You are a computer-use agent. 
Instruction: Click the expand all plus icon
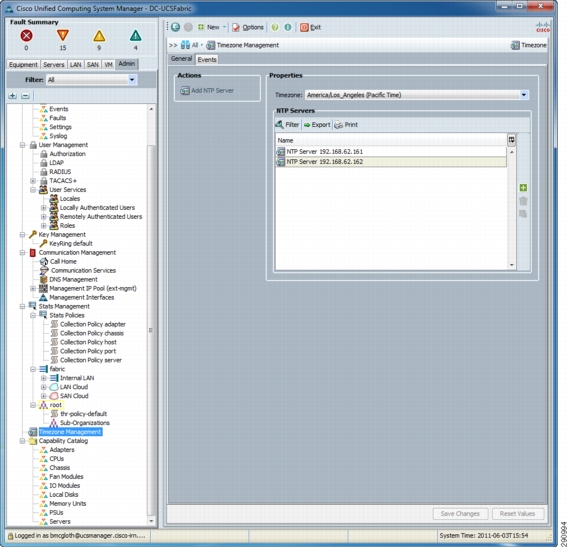click(x=13, y=96)
